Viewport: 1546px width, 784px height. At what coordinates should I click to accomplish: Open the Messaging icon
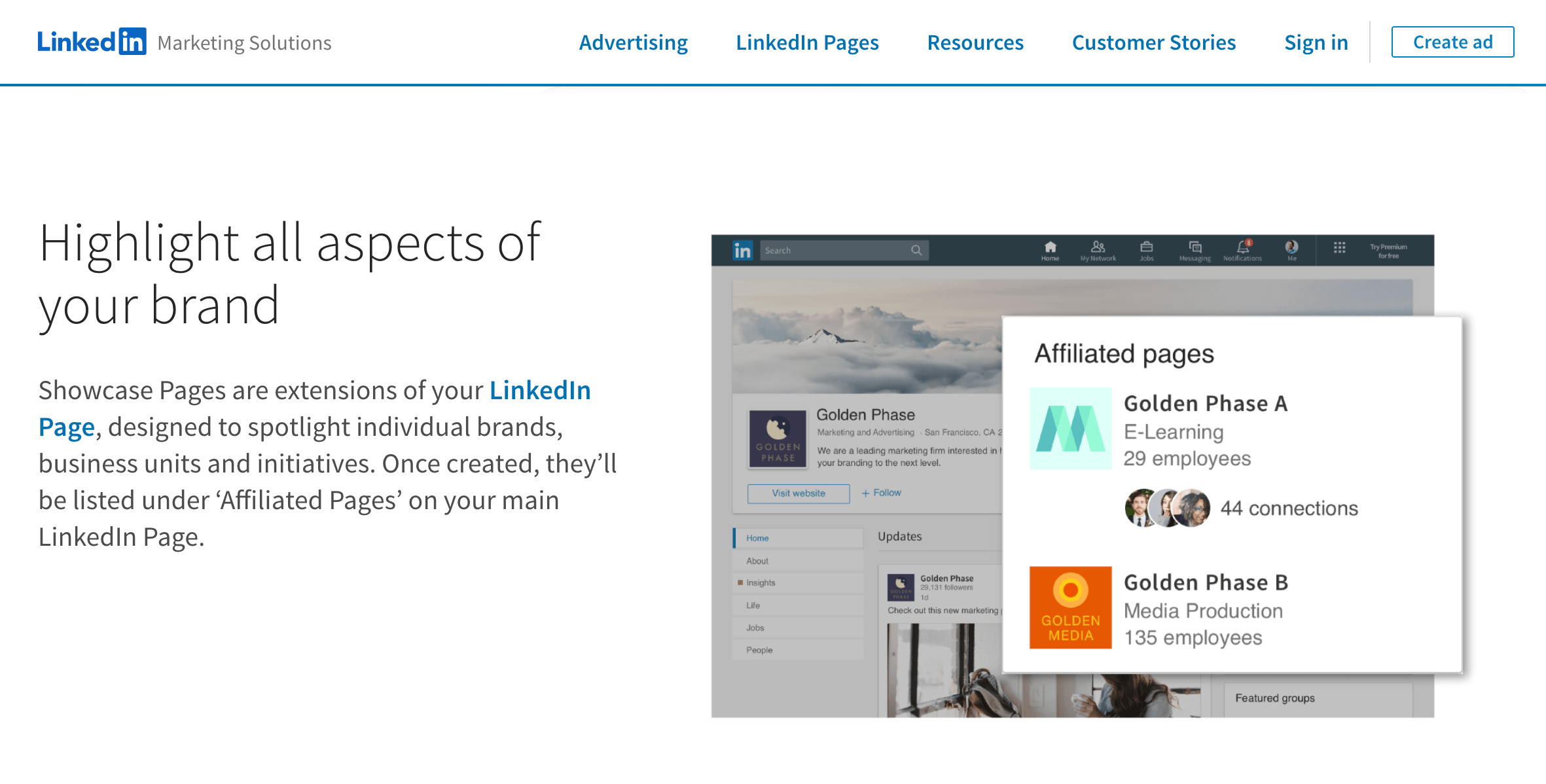pos(1195,247)
